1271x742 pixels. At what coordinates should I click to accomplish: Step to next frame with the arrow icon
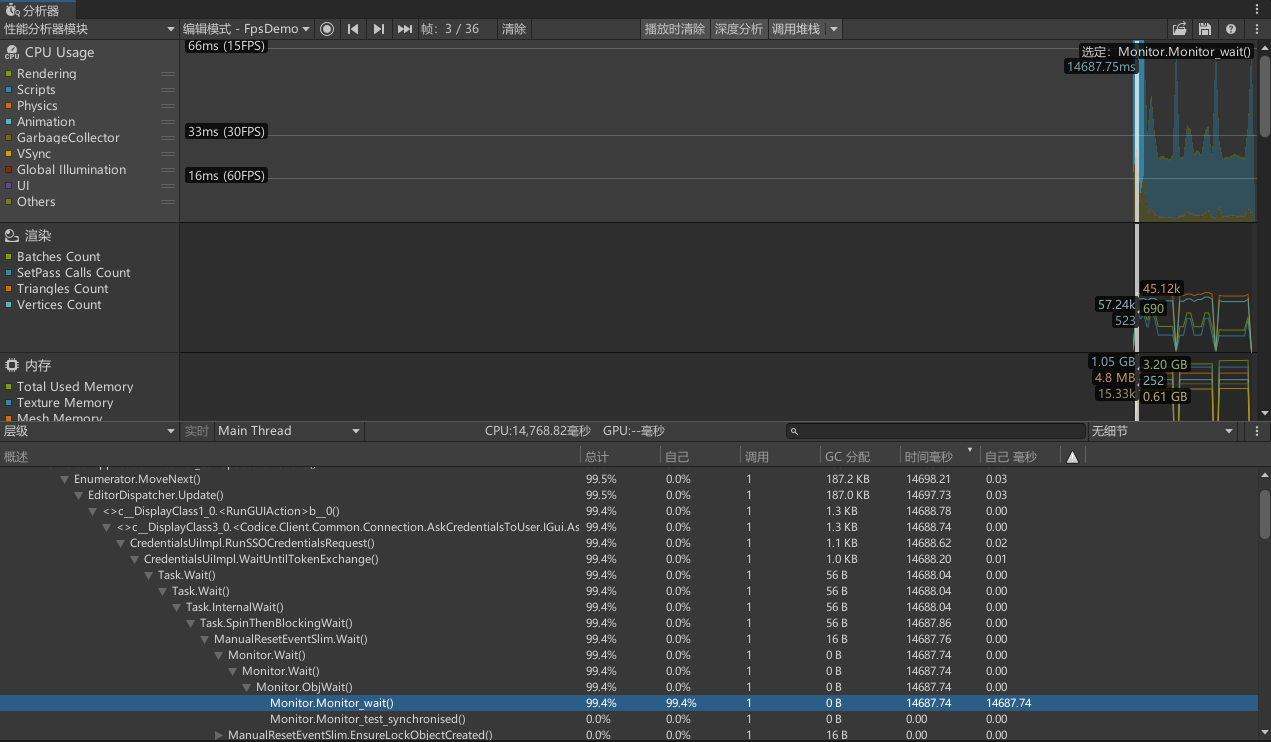pyautogui.click(x=378, y=29)
